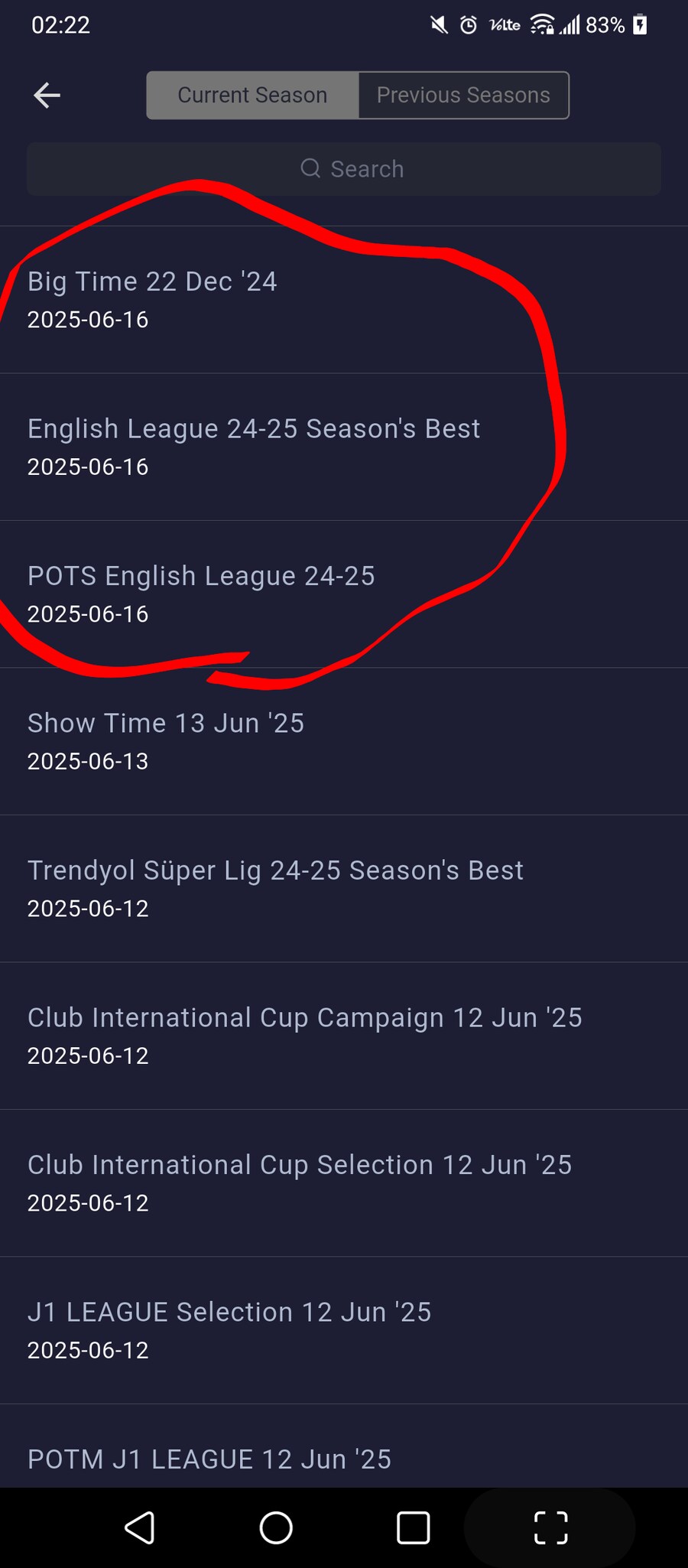This screenshot has height=1568, width=688.
Task: Tap the screenshot capture frame icon
Action: (550, 1527)
